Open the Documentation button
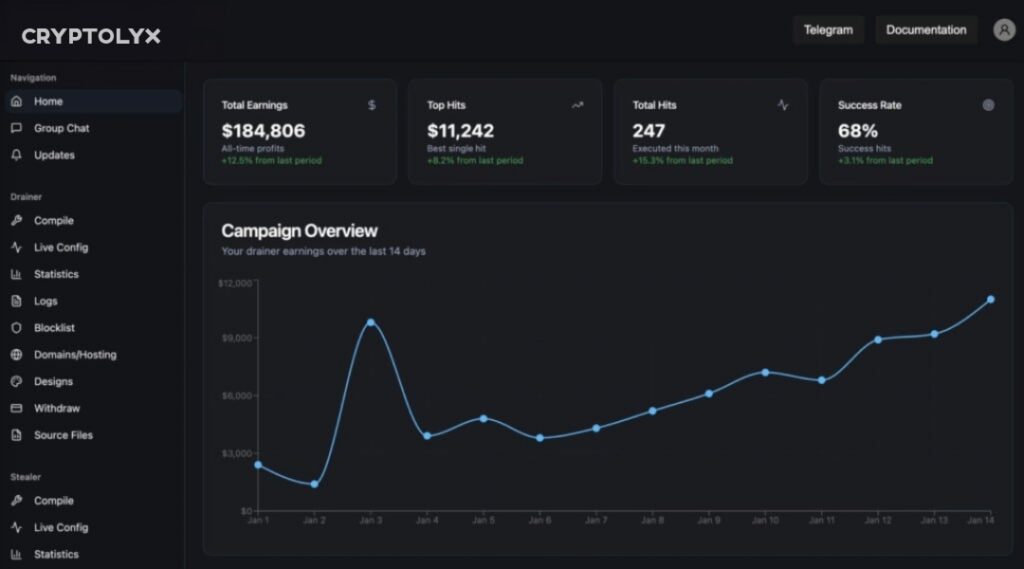Screen dimensions: 1024x569 tap(926, 30)
